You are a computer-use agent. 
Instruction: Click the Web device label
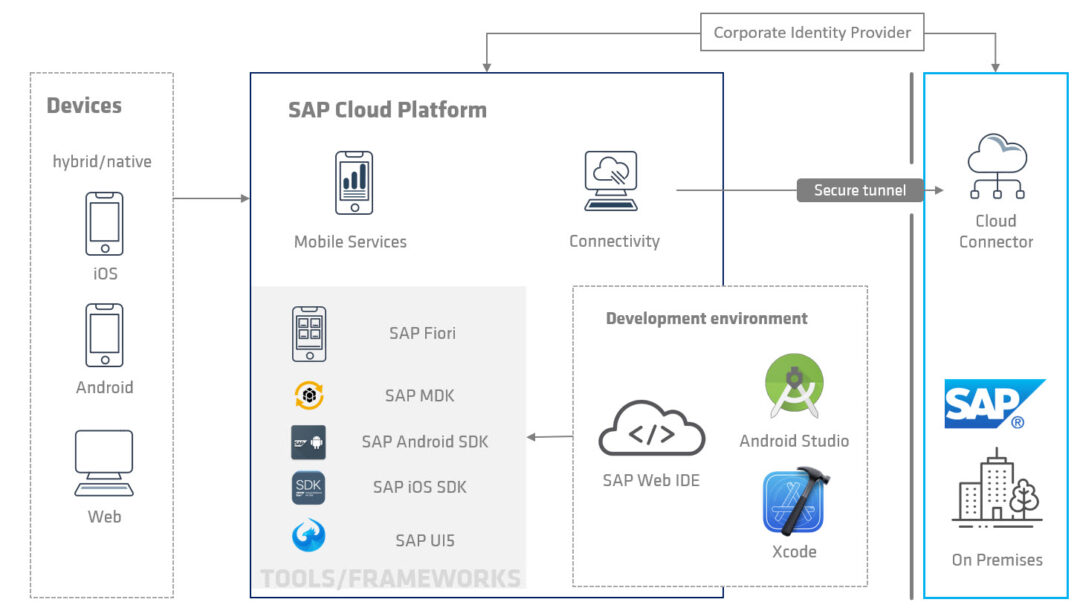click(x=105, y=517)
